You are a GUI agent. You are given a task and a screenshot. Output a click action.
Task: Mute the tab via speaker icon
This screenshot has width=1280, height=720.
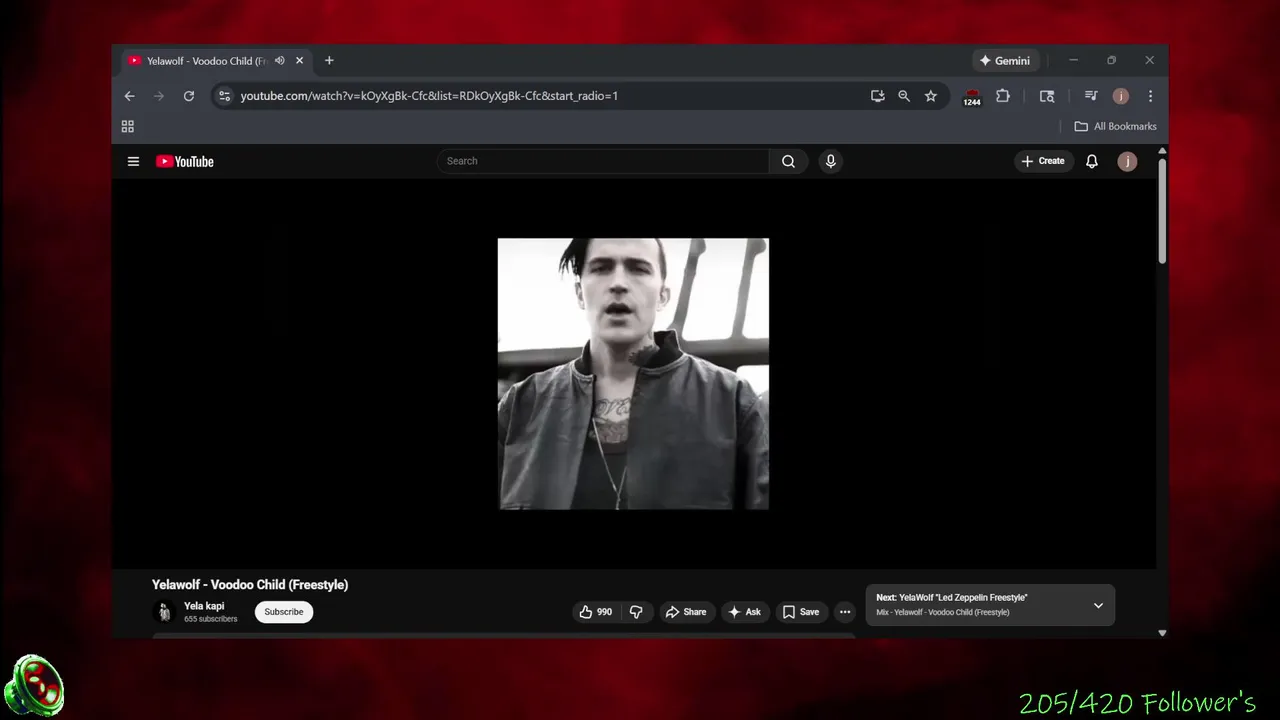[x=280, y=61]
